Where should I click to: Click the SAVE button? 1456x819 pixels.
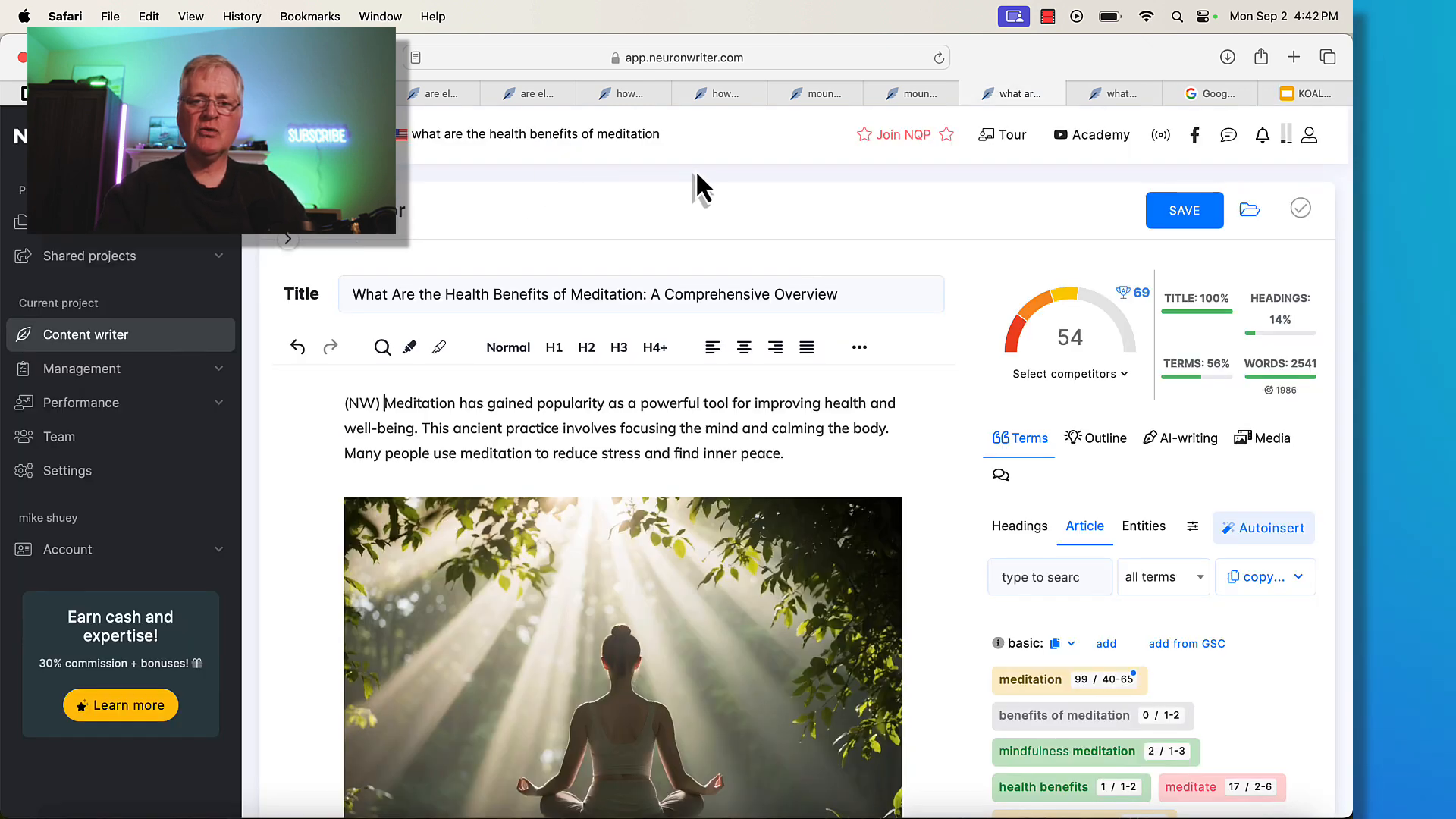coord(1184,210)
